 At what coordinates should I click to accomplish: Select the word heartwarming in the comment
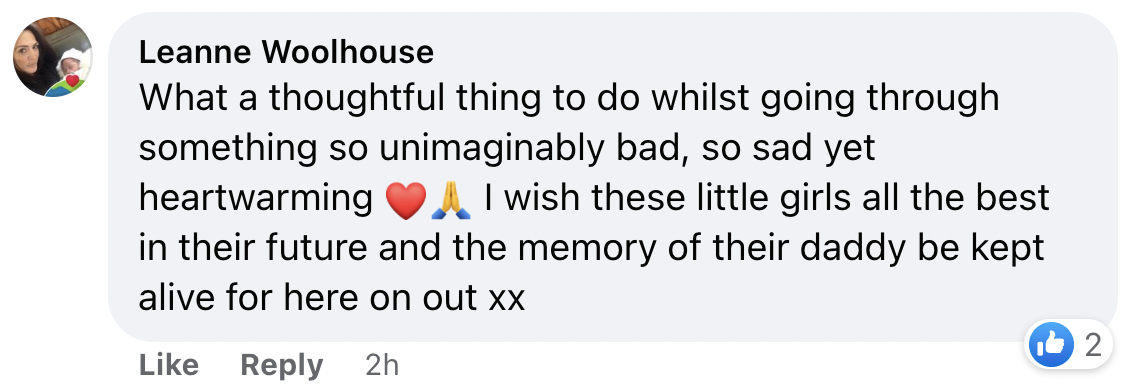pos(257,199)
